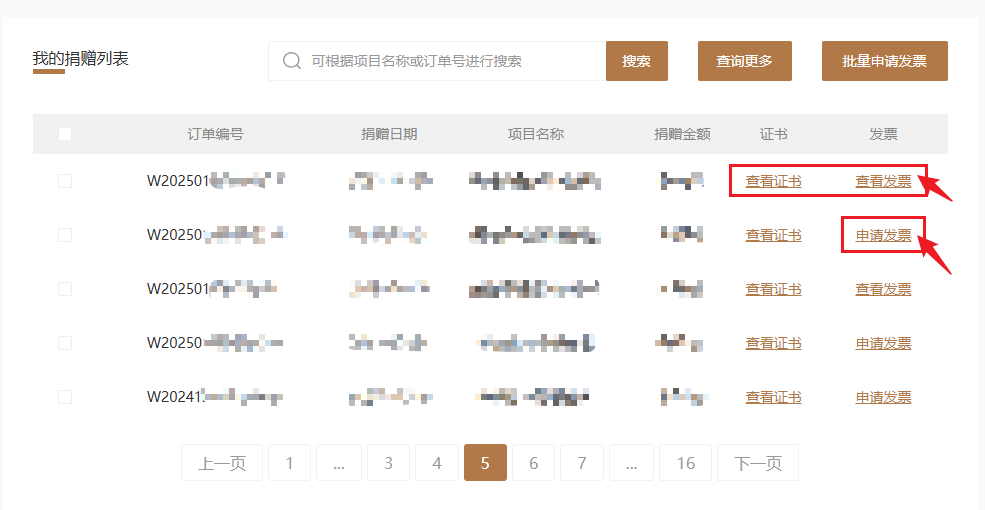This screenshot has width=985, height=510.
Task: Go to next page with 下一页
Action: click(x=758, y=463)
